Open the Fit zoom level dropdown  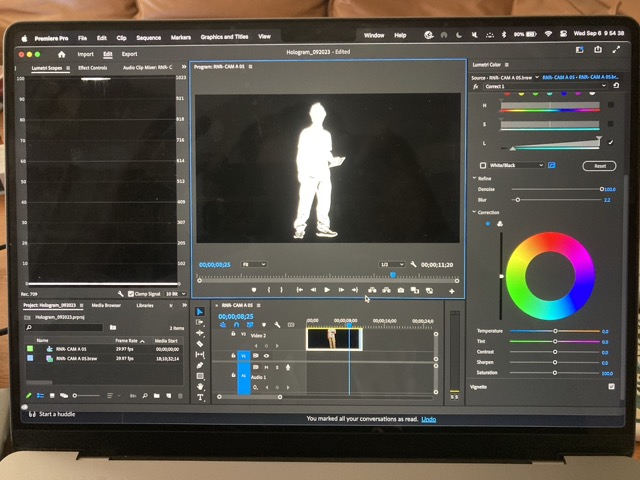[254, 265]
